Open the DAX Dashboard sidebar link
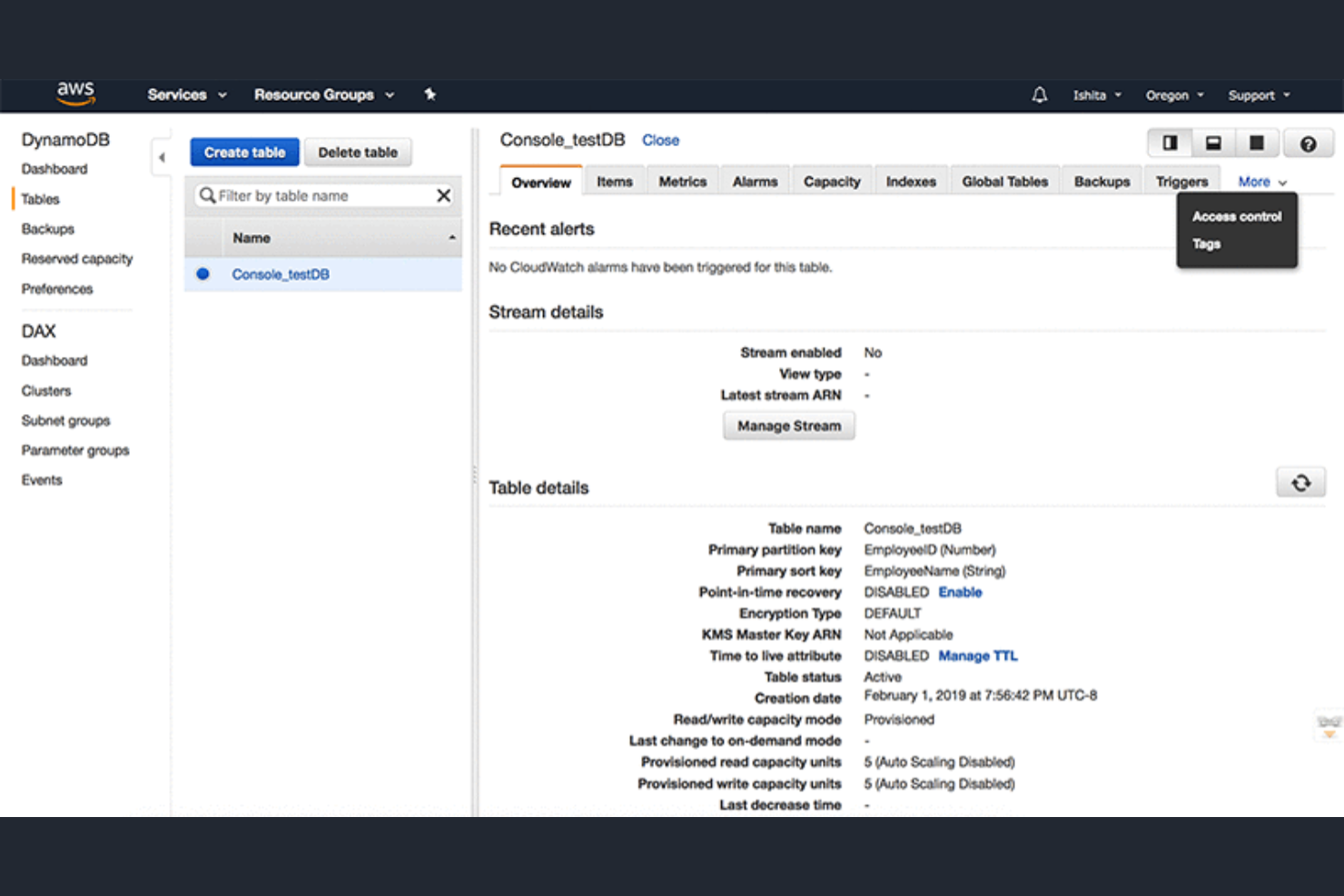This screenshot has height=896, width=1344. point(54,360)
